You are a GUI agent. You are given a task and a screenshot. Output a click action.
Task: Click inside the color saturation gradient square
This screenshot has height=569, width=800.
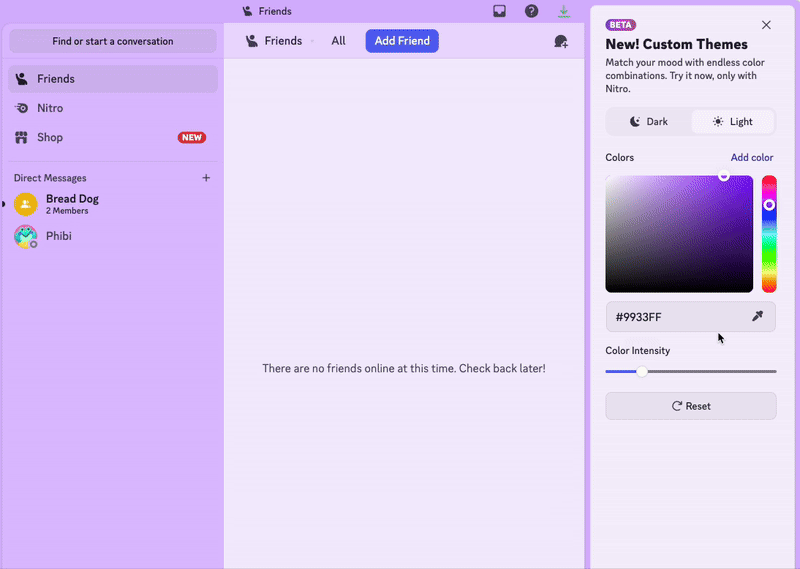679,234
